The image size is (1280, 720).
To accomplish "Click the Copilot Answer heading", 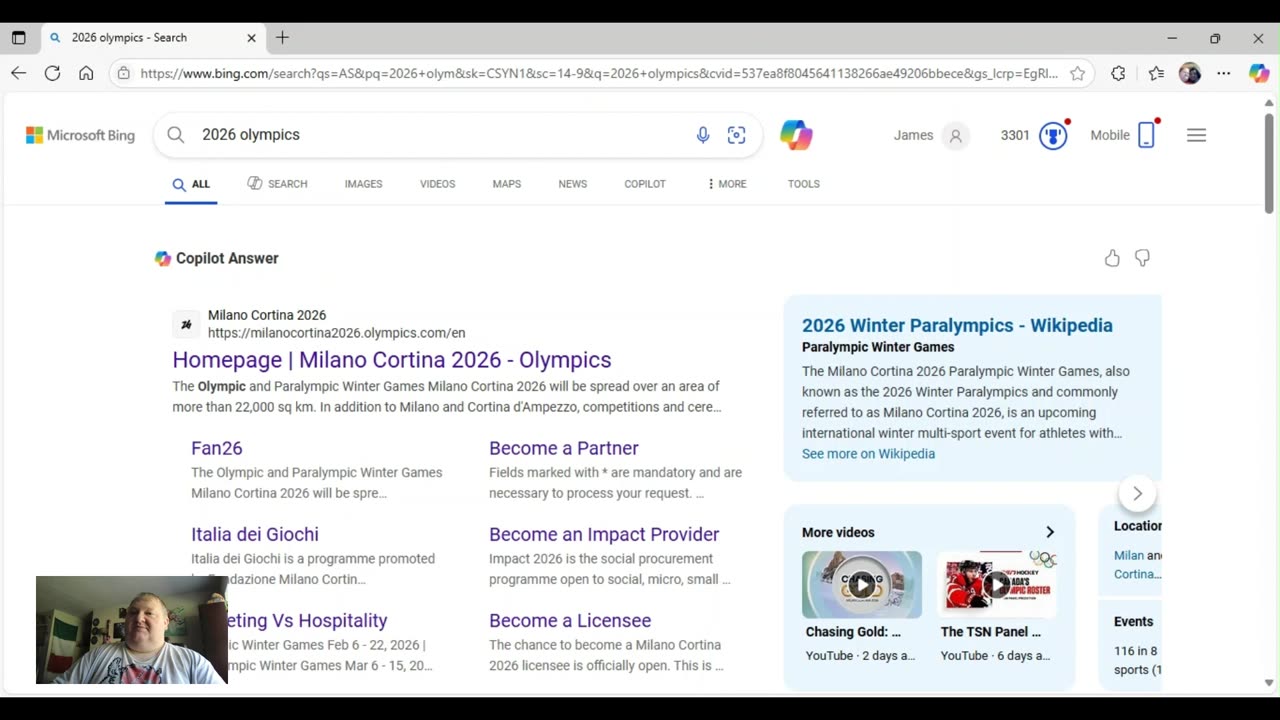I will [227, 258].
